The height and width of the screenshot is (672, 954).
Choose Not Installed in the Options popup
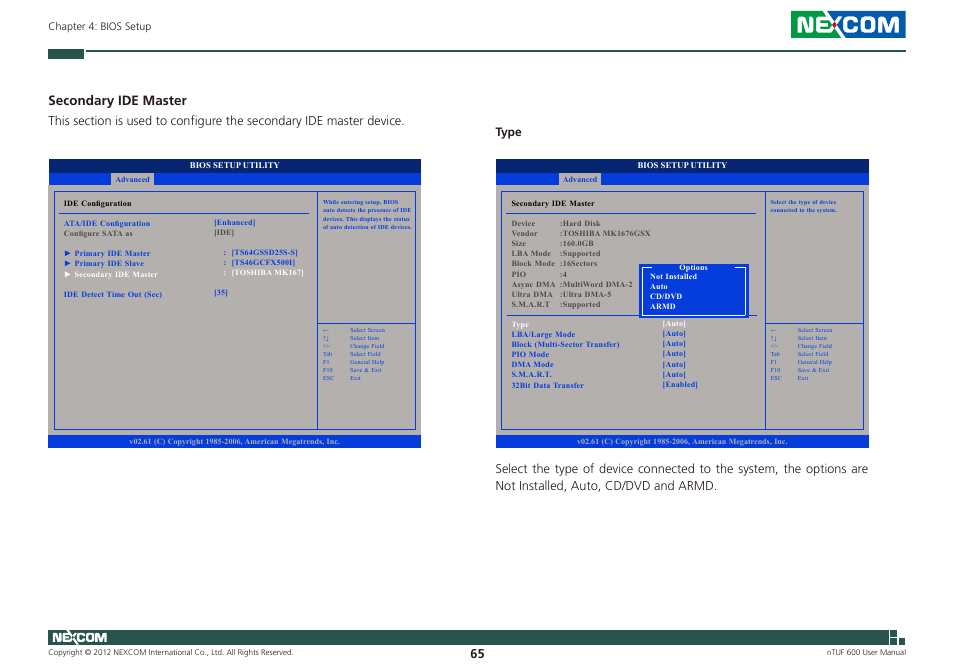[x=673, y=276]
